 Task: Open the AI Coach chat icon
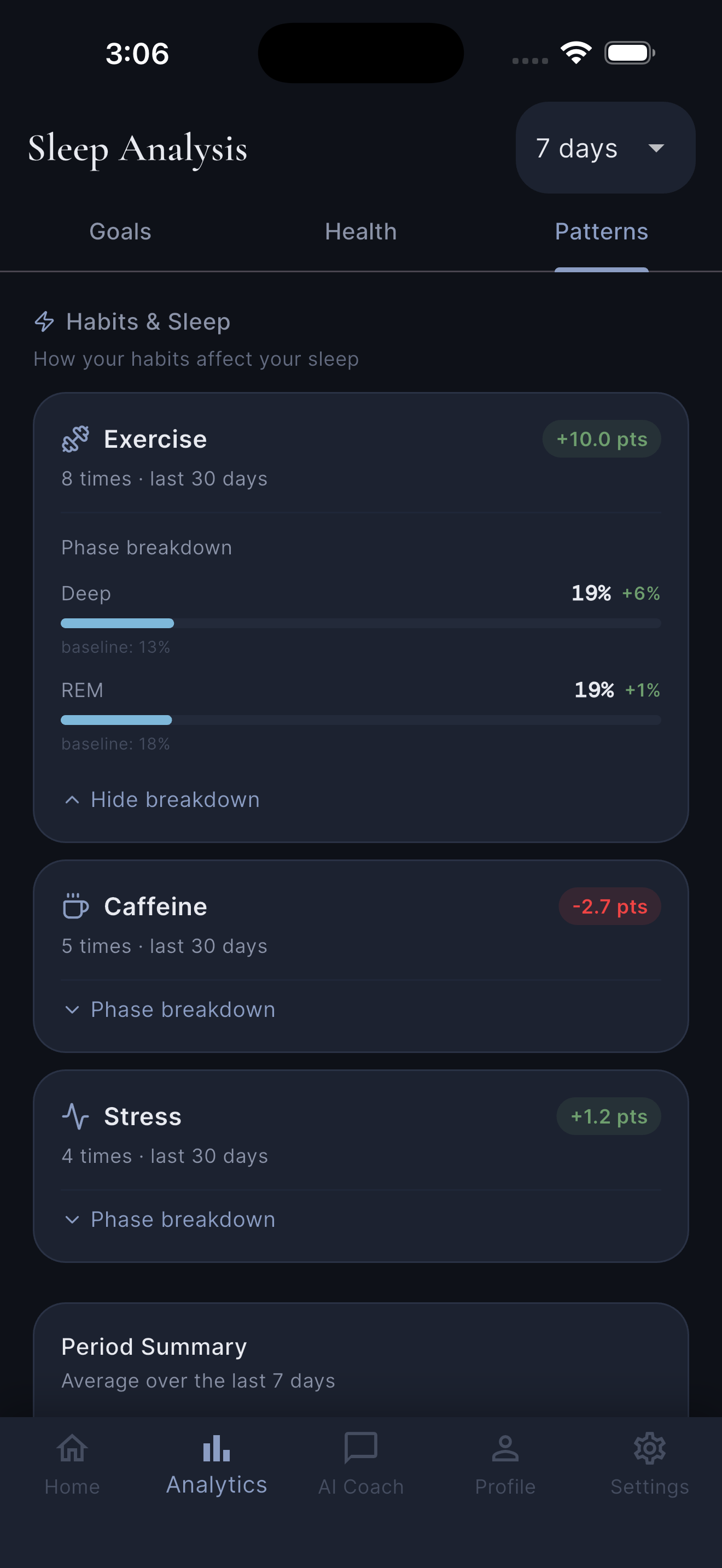[x=361, y=1448]
